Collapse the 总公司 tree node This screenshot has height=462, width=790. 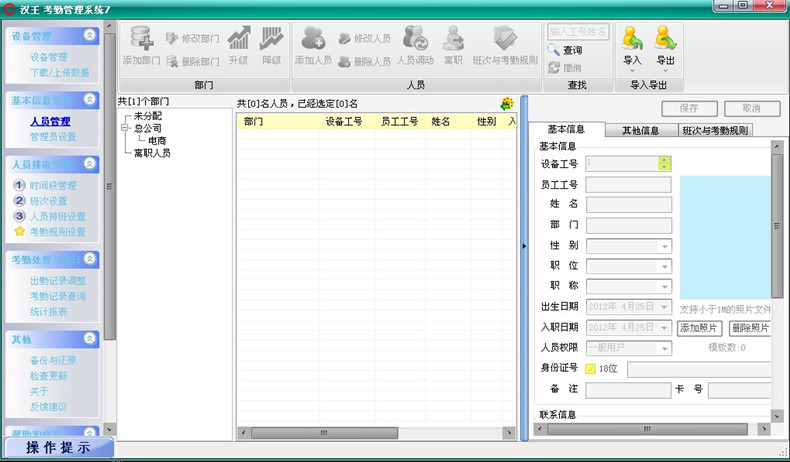tap(124, 128)
